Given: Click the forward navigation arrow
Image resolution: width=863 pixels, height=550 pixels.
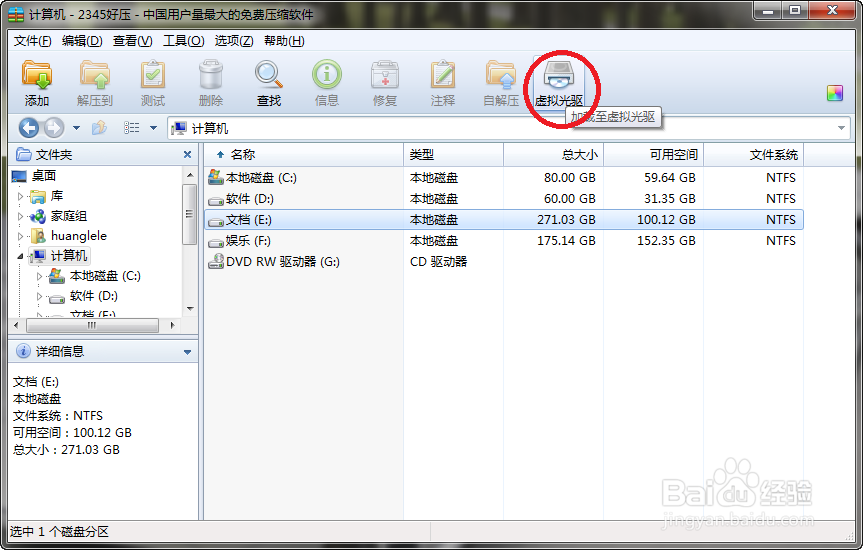Looking at the screenshot, I should click(x=53, y=128).
